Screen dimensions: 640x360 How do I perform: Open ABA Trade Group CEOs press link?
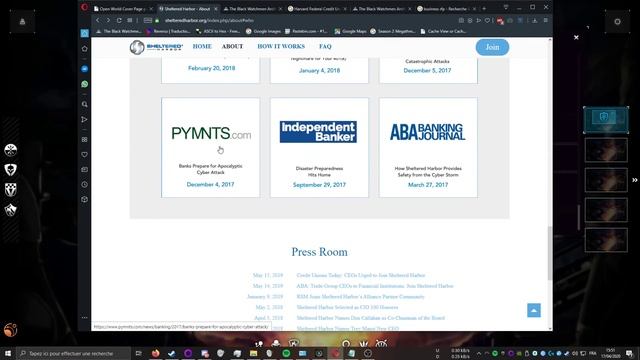tap(375, 286)
